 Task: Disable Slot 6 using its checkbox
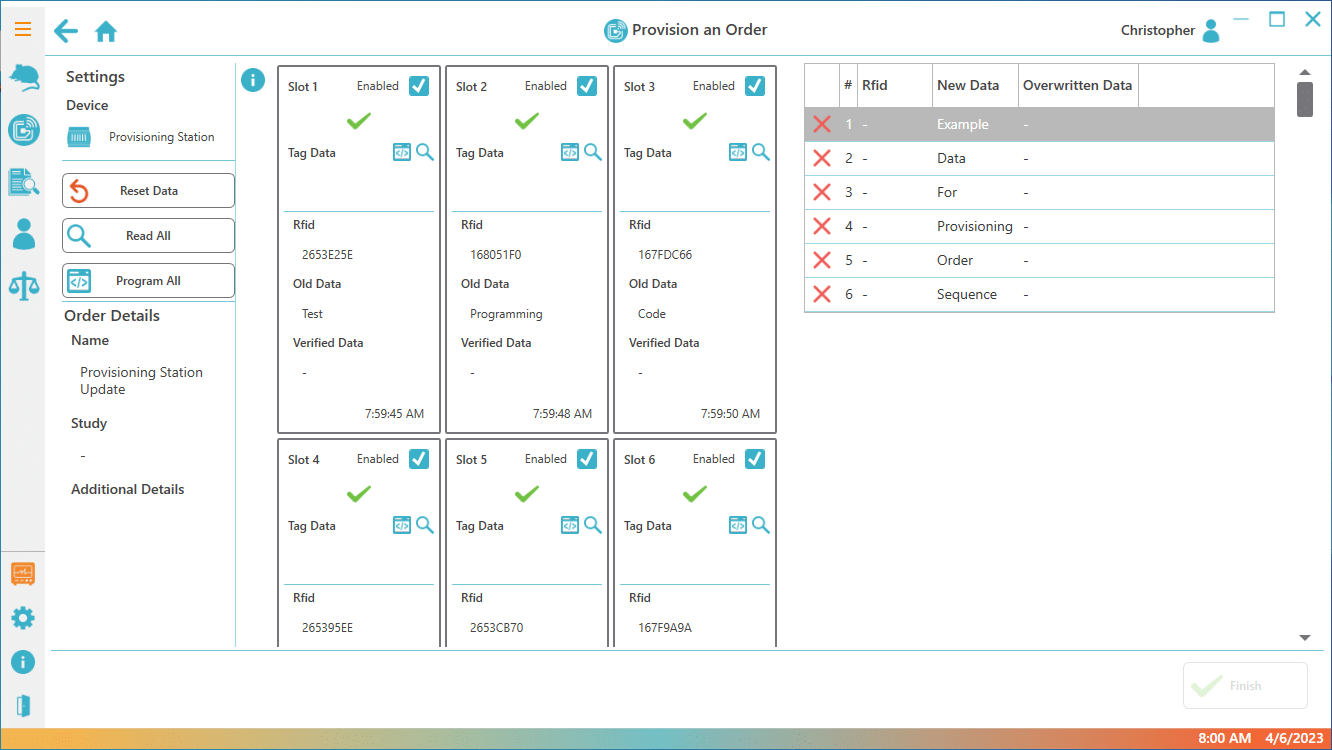(x=755, y=459)
